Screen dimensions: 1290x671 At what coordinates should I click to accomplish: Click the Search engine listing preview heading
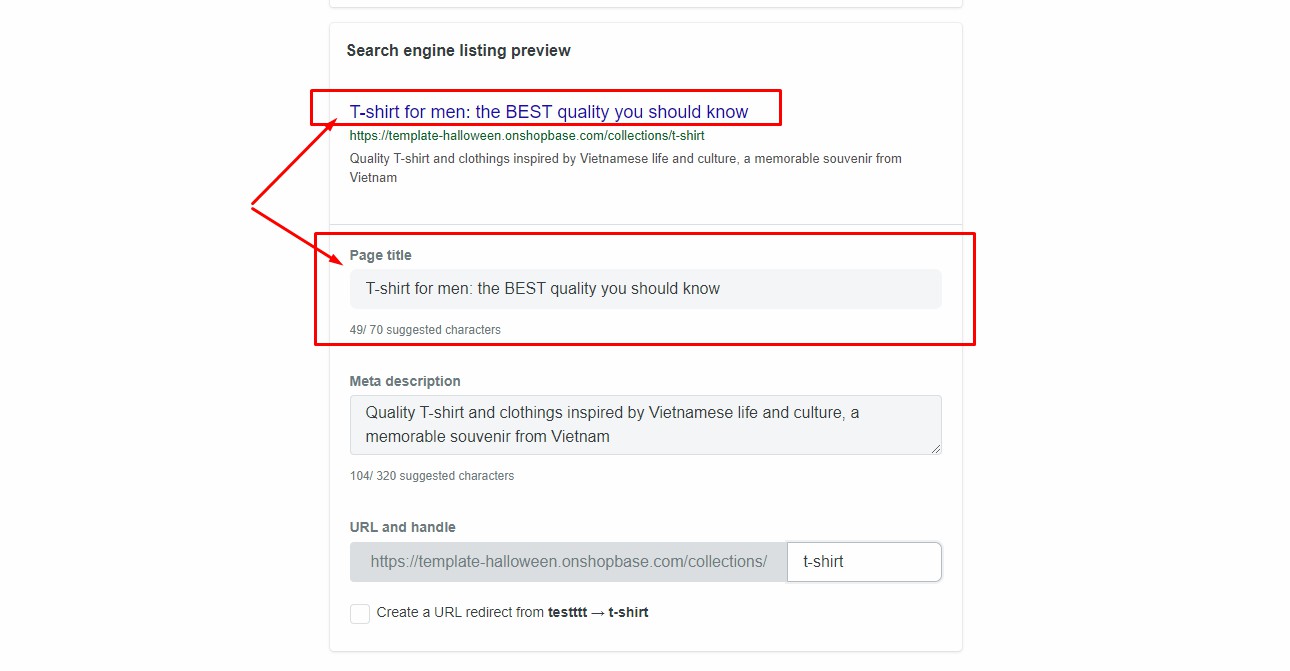(458, 50)
